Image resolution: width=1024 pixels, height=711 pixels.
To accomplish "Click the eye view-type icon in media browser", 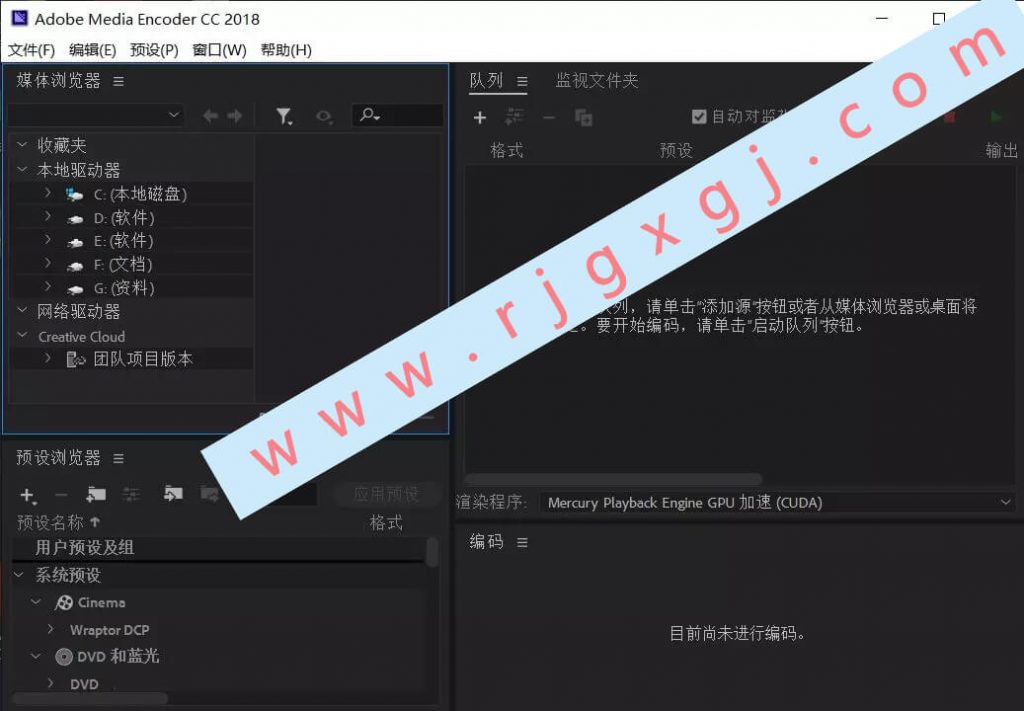I will 324,116.
